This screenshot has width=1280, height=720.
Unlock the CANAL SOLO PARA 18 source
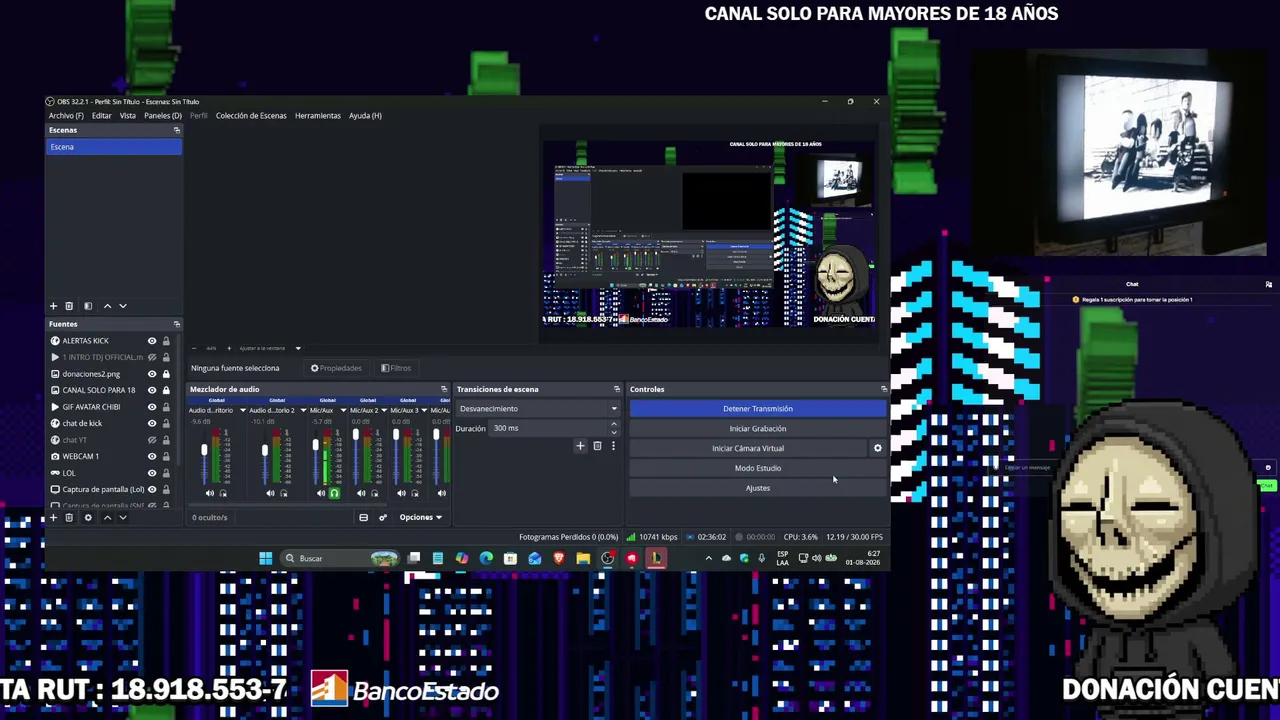[166, 390]
